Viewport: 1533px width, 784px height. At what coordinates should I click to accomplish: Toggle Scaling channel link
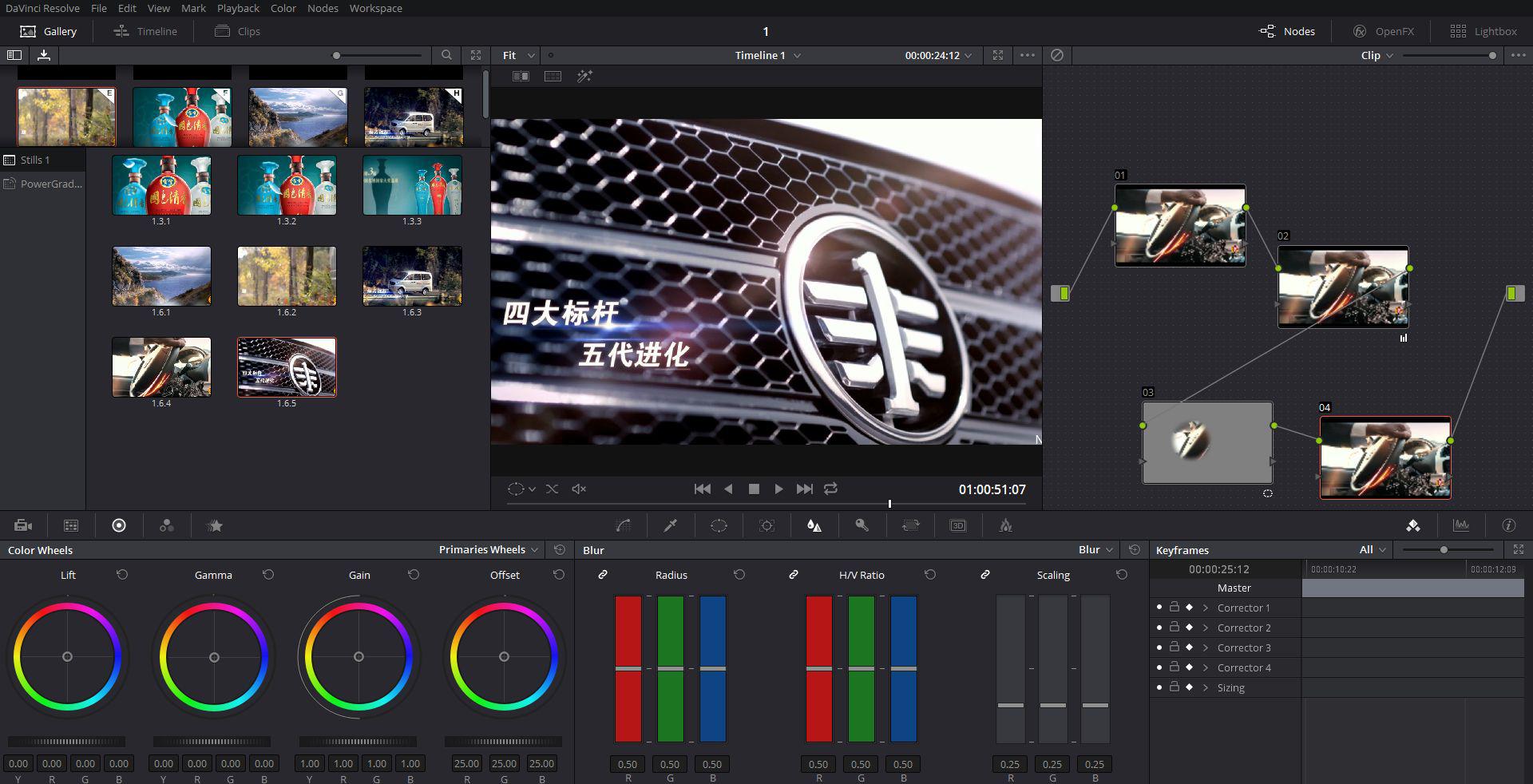click(x=985, y=575)
